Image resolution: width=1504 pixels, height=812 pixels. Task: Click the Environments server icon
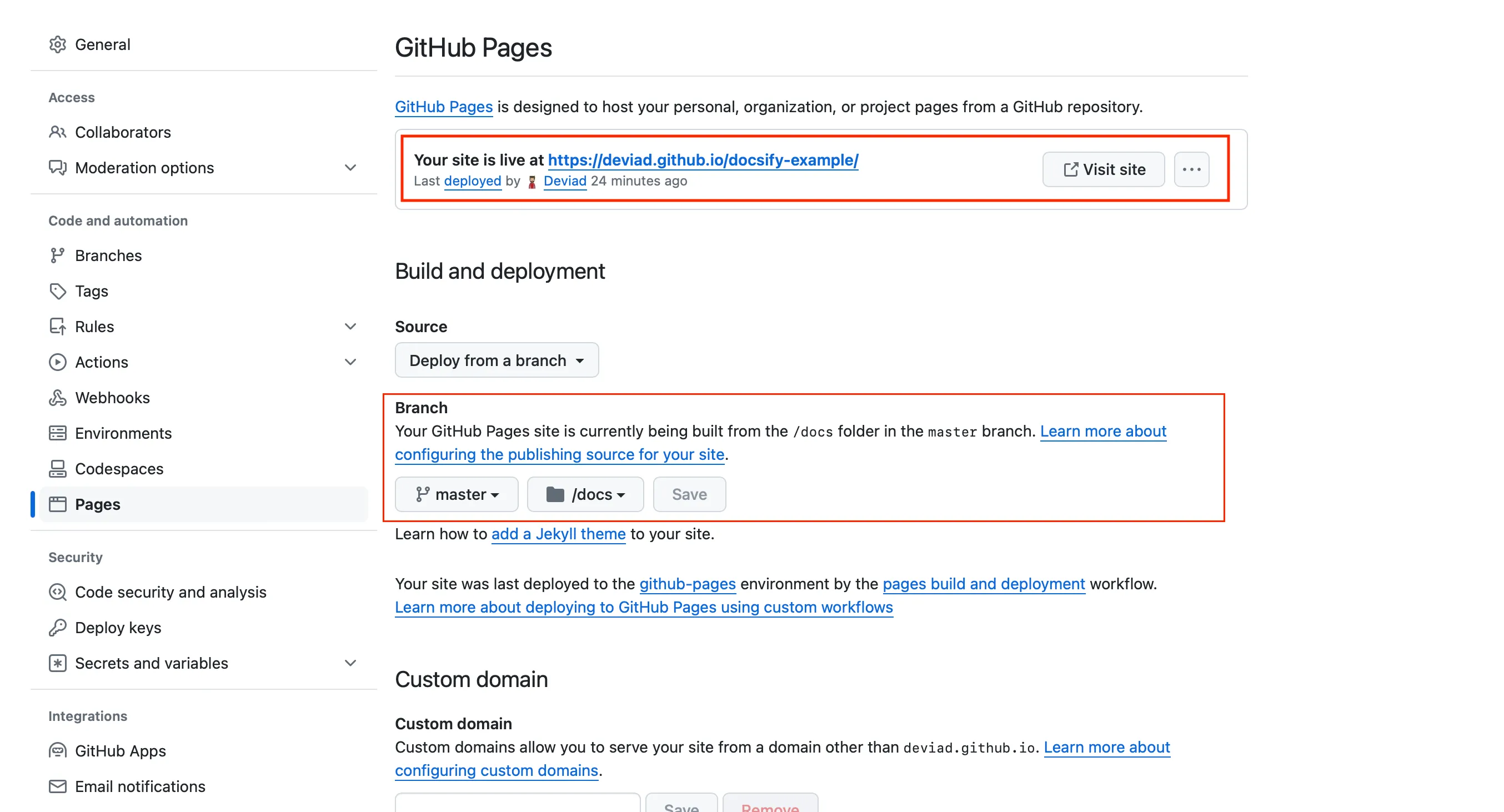click(57, 433)
